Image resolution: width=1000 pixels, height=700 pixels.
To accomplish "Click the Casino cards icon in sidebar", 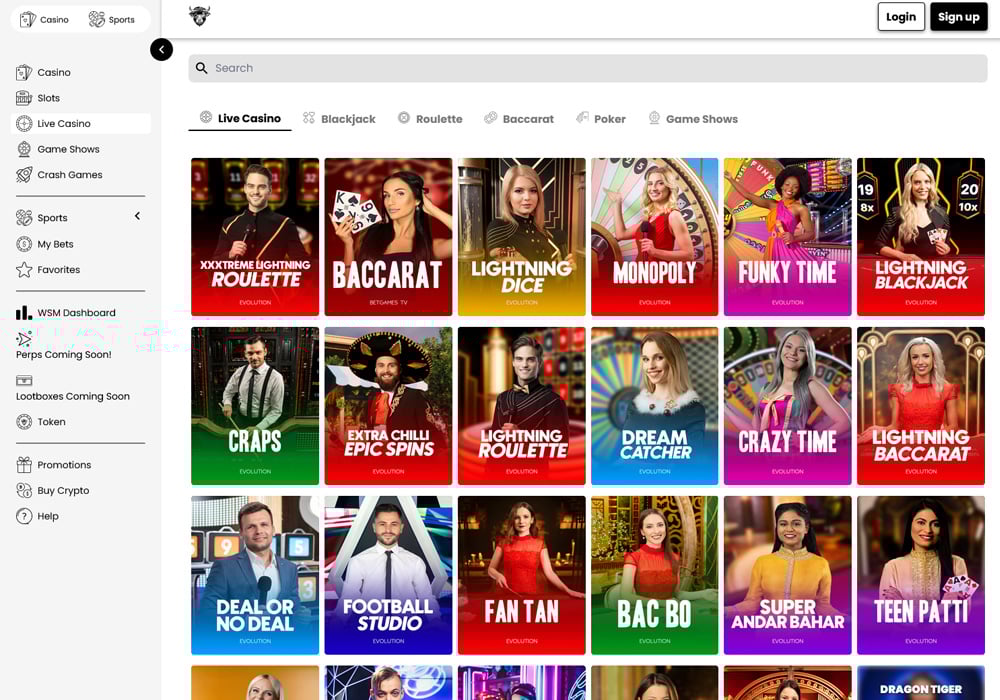I will pyautogui.click(x=24, y=73).
